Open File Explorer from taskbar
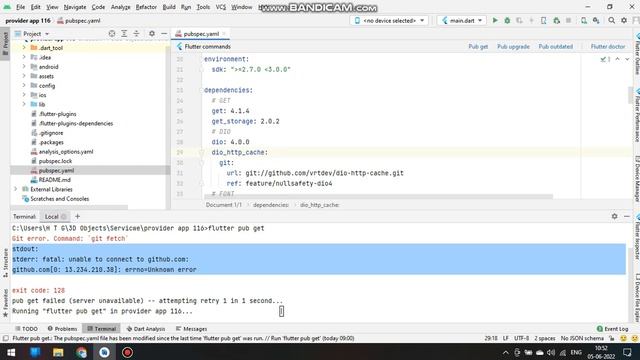The image size is (640, 360). point(58,352)
